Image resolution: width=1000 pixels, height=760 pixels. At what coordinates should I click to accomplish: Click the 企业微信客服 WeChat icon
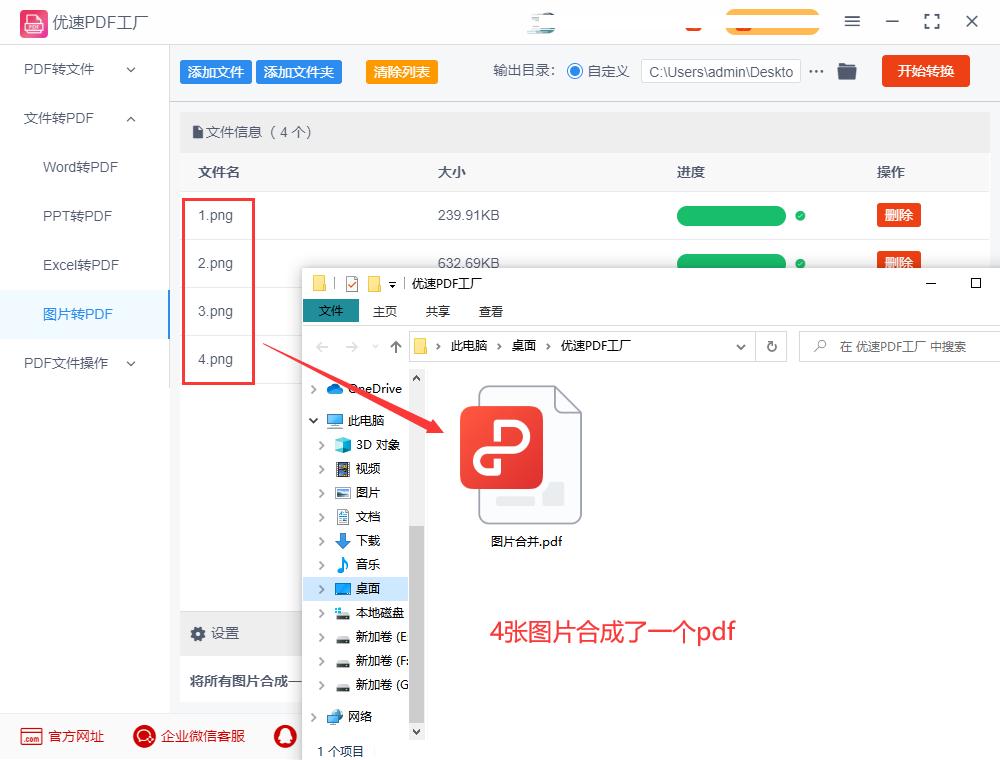coord(144,736)
